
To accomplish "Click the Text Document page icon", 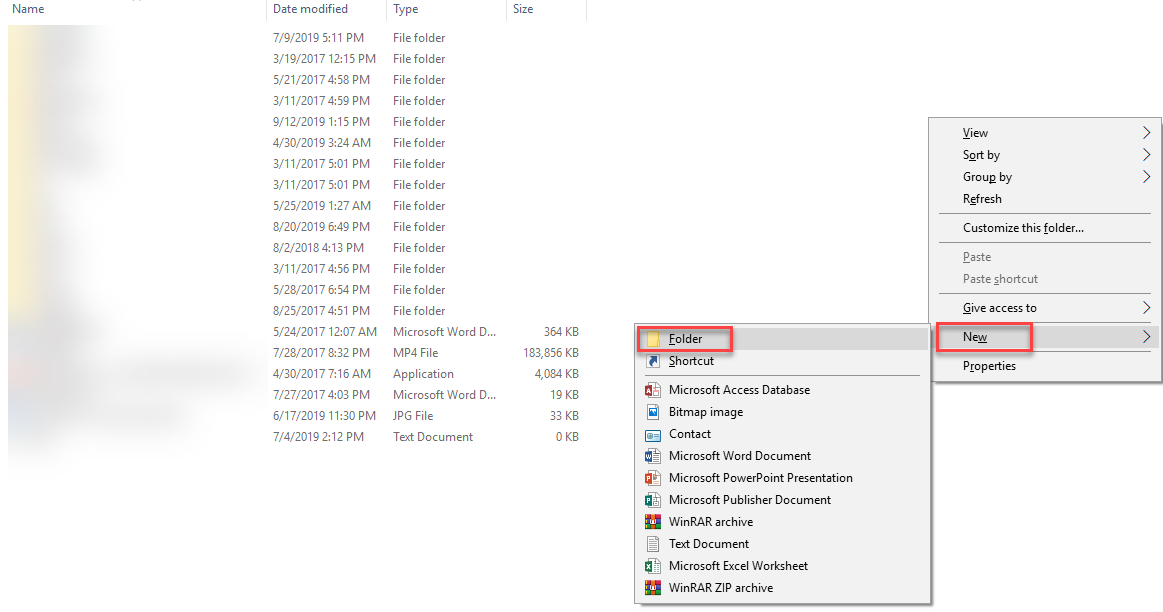I will (653, 544).
